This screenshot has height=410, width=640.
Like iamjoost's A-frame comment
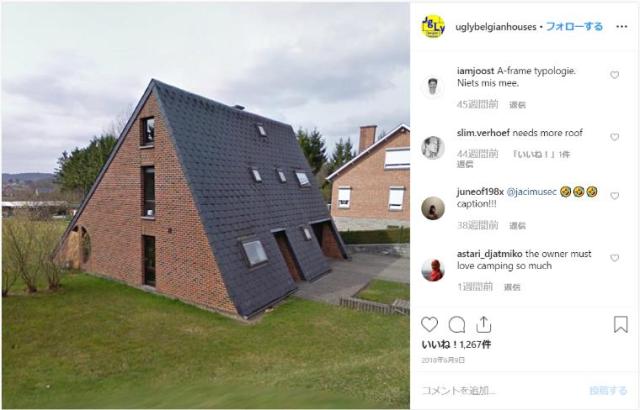(x=614, y=75)
